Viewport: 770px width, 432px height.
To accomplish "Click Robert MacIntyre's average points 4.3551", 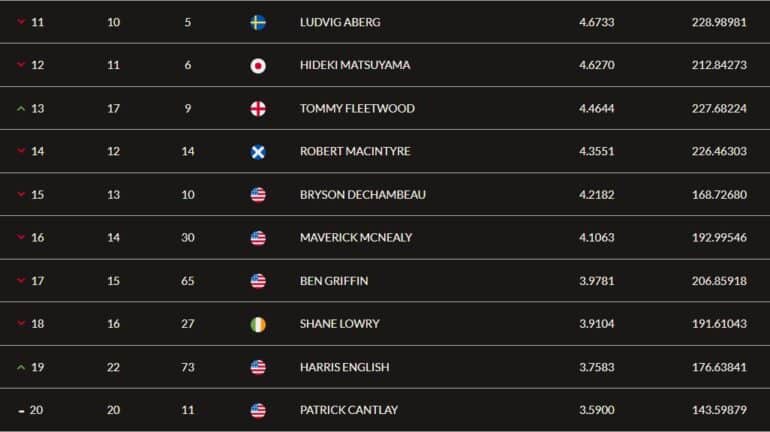I will [x=596, y=151].
